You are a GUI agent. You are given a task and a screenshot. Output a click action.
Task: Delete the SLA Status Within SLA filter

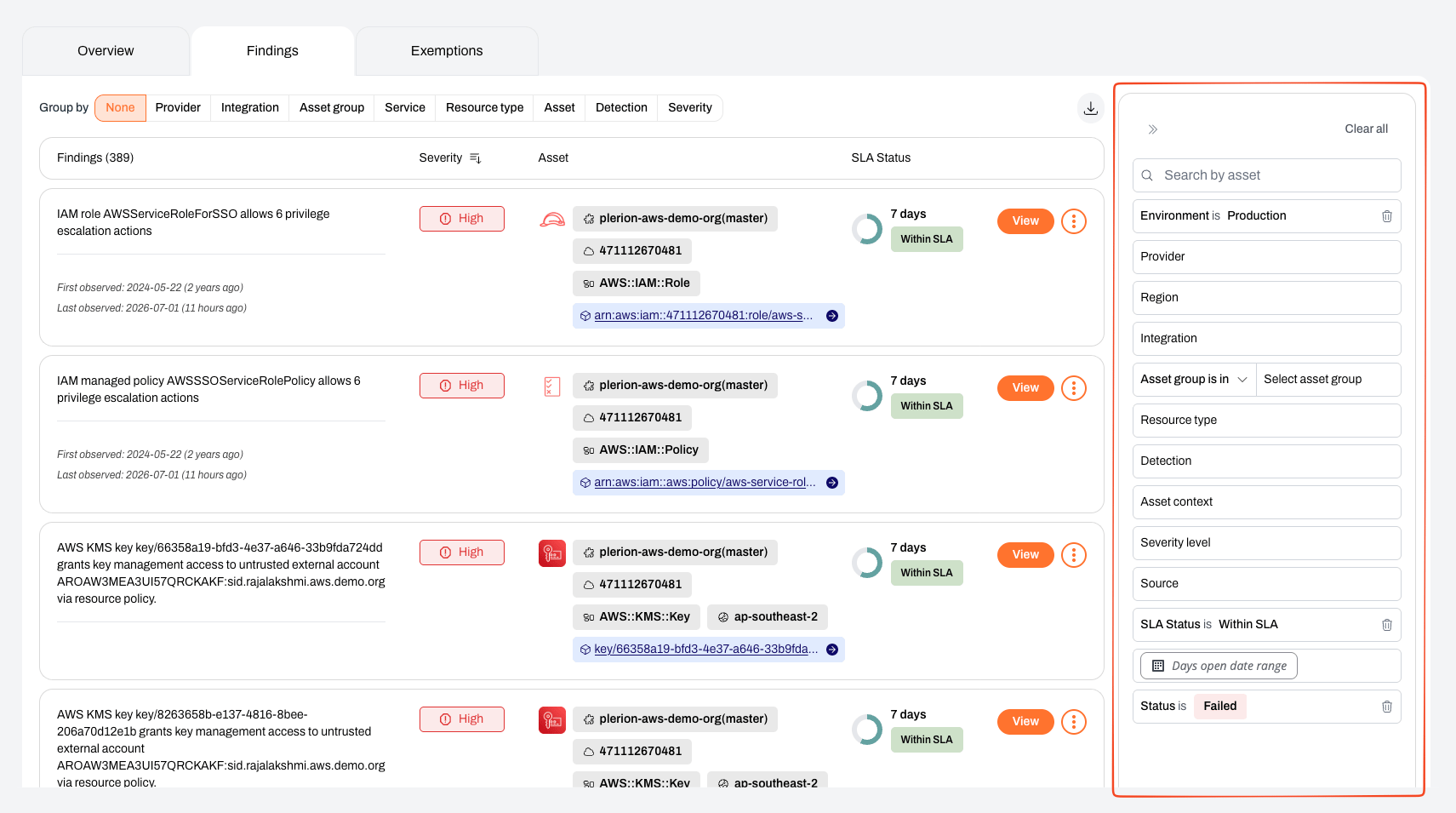click(x=1386, y=625)
